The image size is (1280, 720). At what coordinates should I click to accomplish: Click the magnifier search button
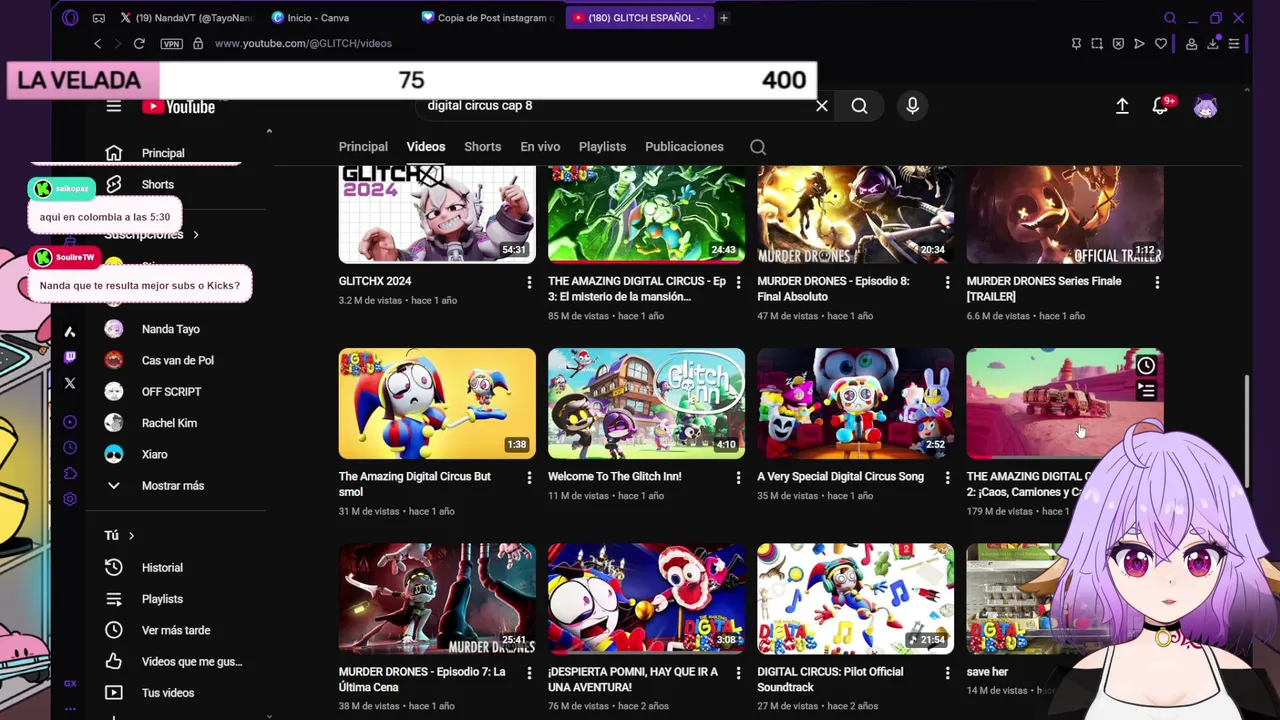(x=859, y=106)
